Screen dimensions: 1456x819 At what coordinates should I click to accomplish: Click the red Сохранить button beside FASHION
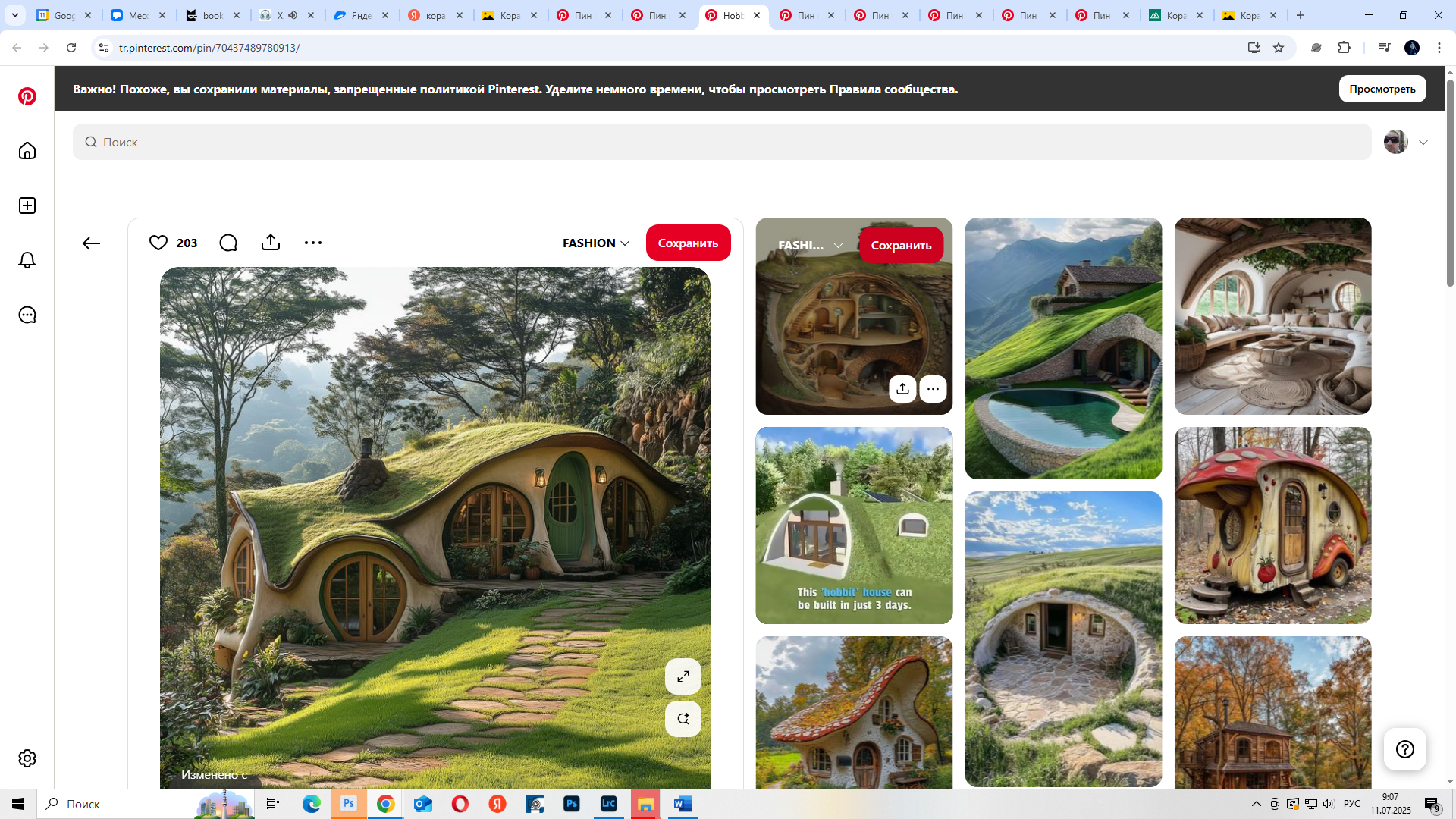click(x=688, y=243)
